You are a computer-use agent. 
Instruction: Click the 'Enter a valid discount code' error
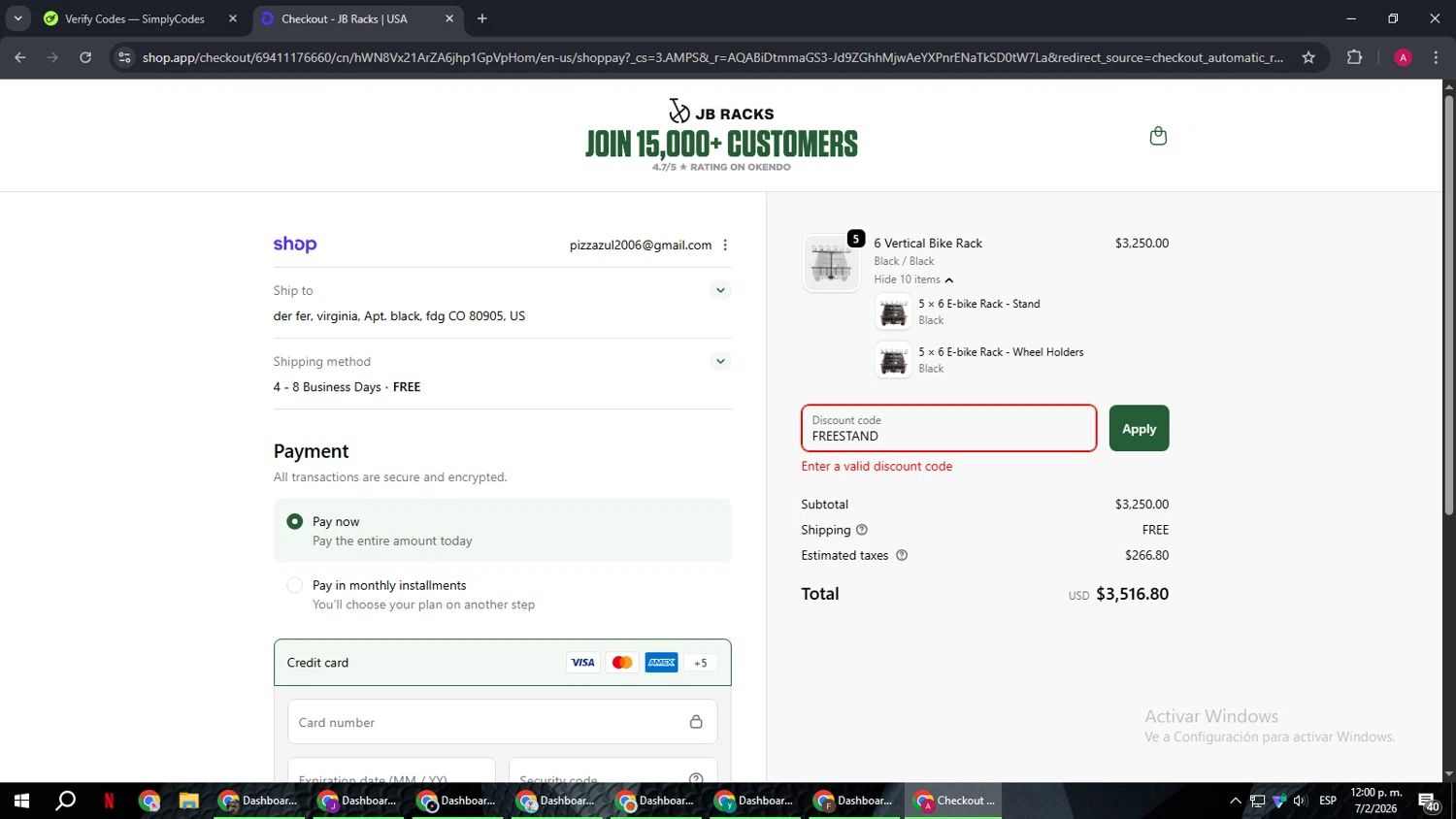coord(877,466)
